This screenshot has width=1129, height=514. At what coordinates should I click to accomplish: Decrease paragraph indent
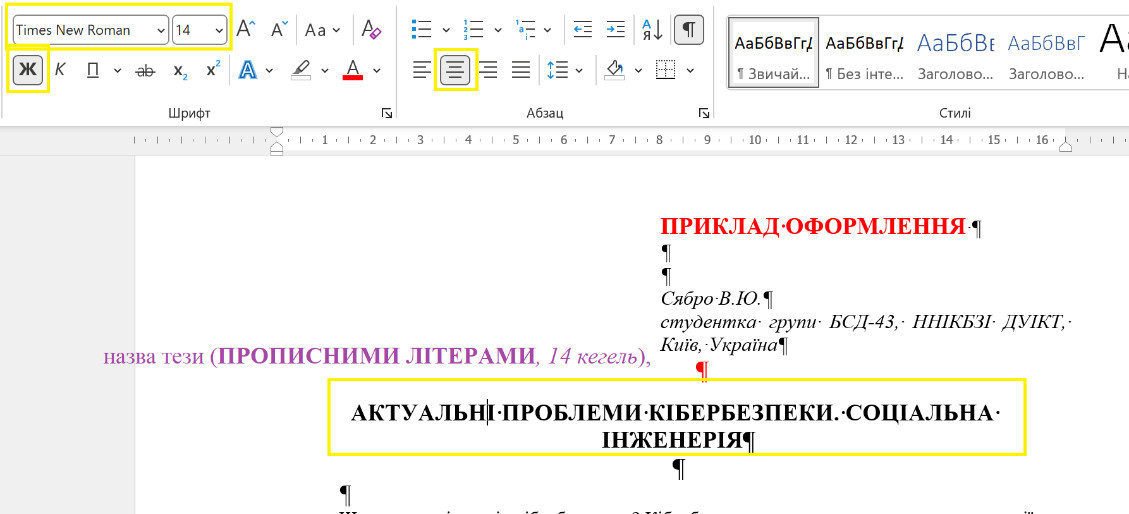tap(583, 30)
